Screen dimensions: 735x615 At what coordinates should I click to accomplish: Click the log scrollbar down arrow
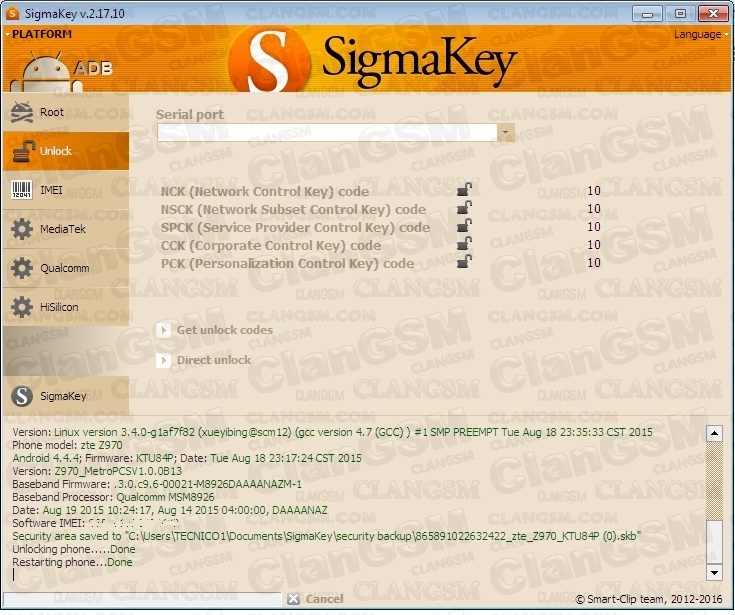(x=714, y=572)
